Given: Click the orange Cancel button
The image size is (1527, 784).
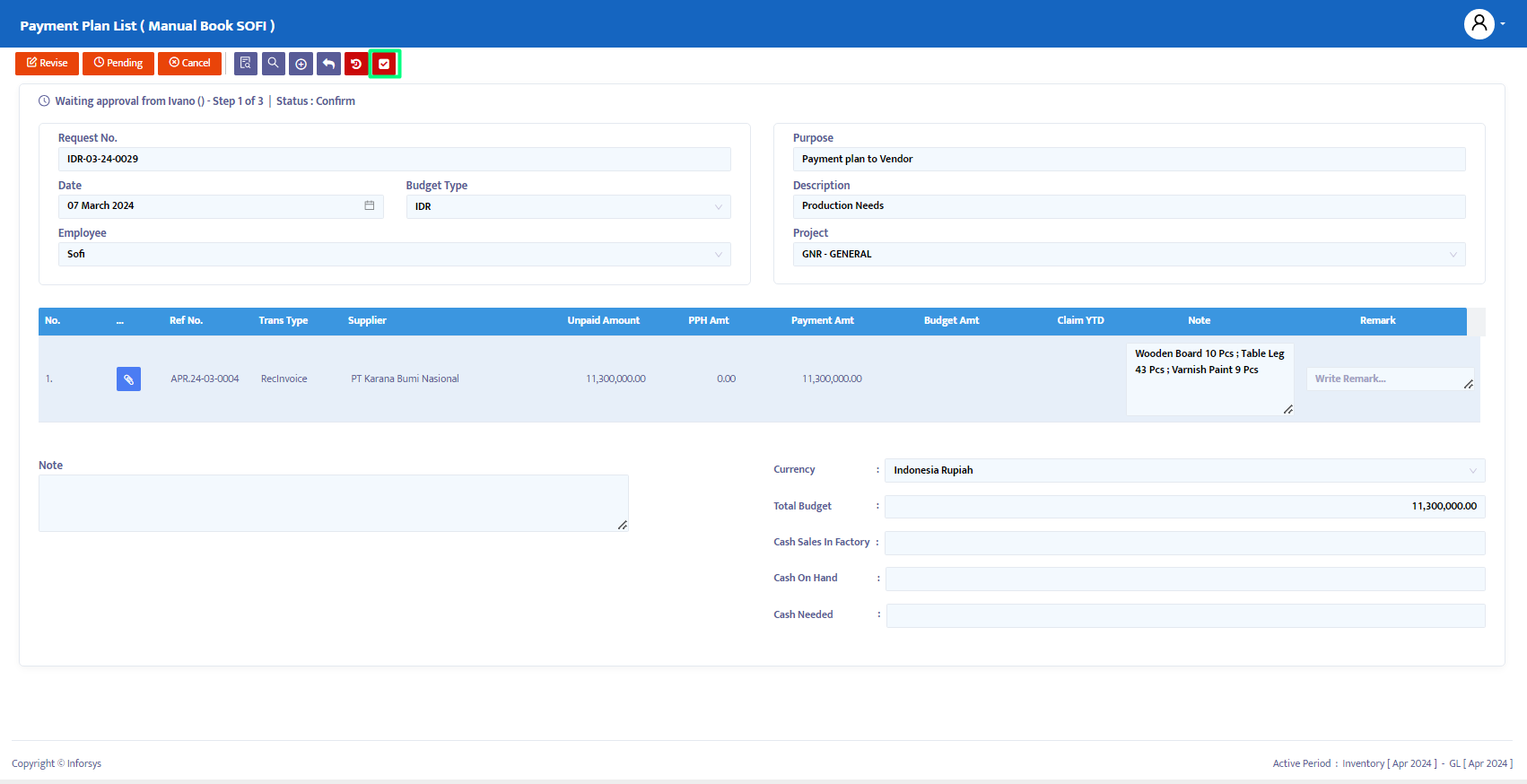Looking at the screenshot, I should pyautogui.click(x=189, y=63).
